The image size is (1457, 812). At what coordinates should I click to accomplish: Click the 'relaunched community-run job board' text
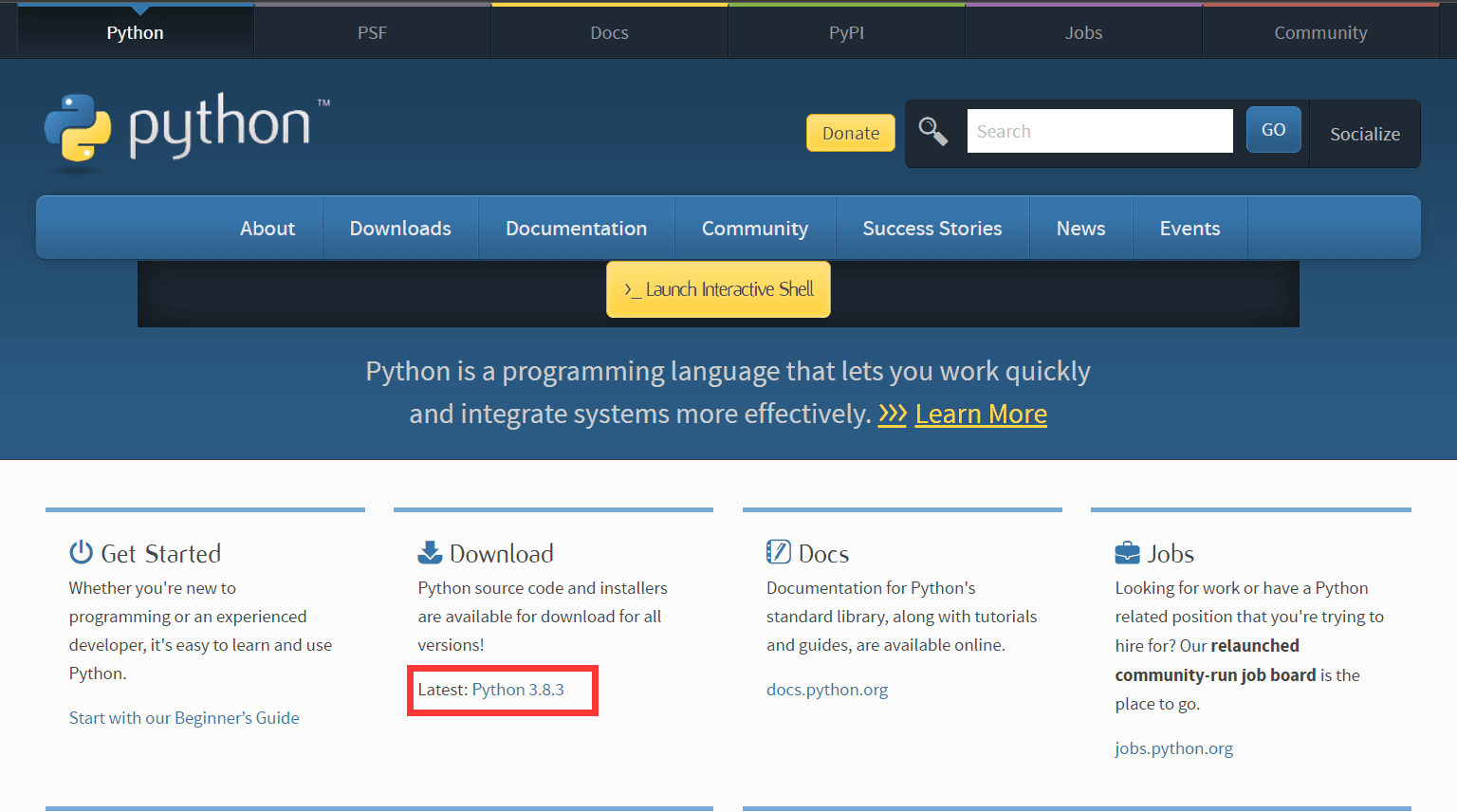1216,661
